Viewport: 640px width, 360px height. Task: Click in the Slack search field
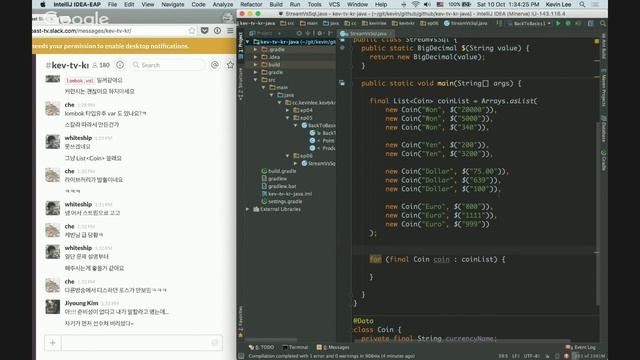(167, 65)
